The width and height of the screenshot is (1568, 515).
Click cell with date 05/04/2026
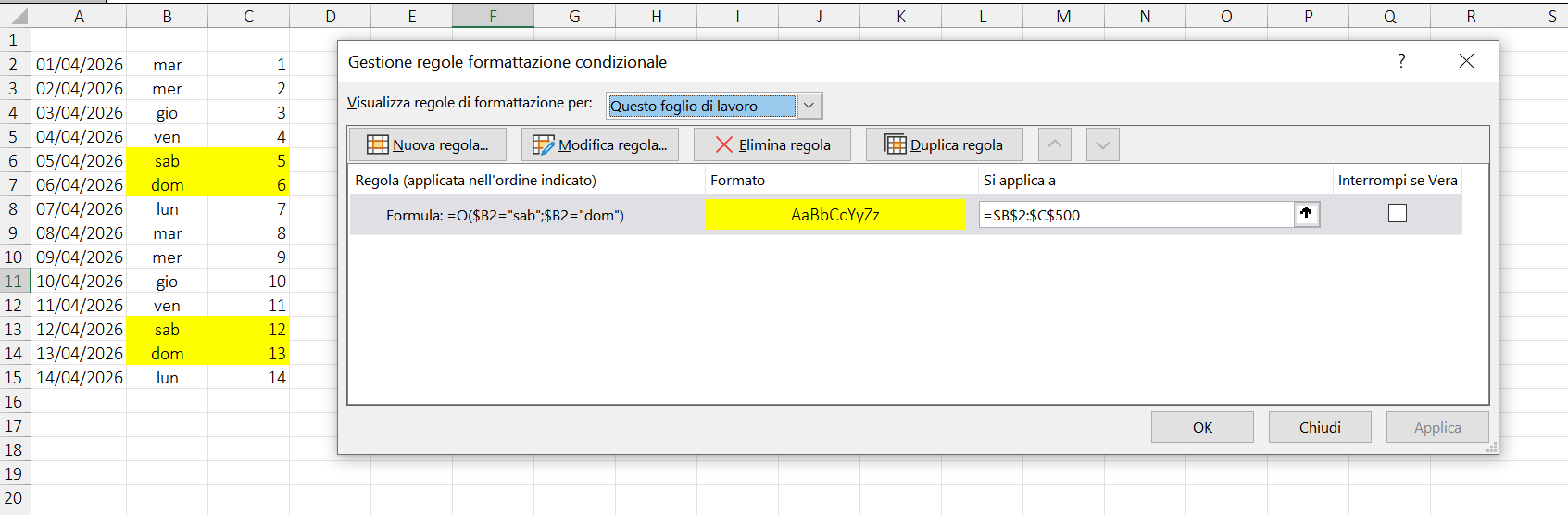coord(79,160)
